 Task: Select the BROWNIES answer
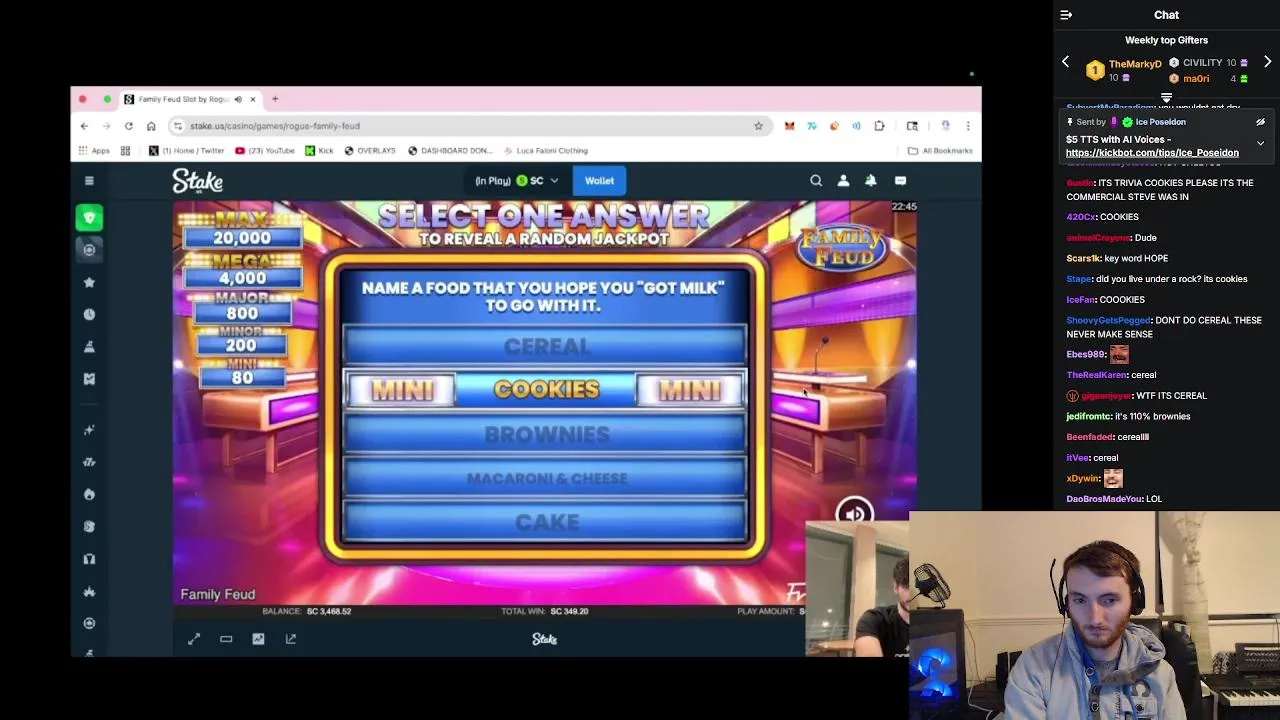546,434
